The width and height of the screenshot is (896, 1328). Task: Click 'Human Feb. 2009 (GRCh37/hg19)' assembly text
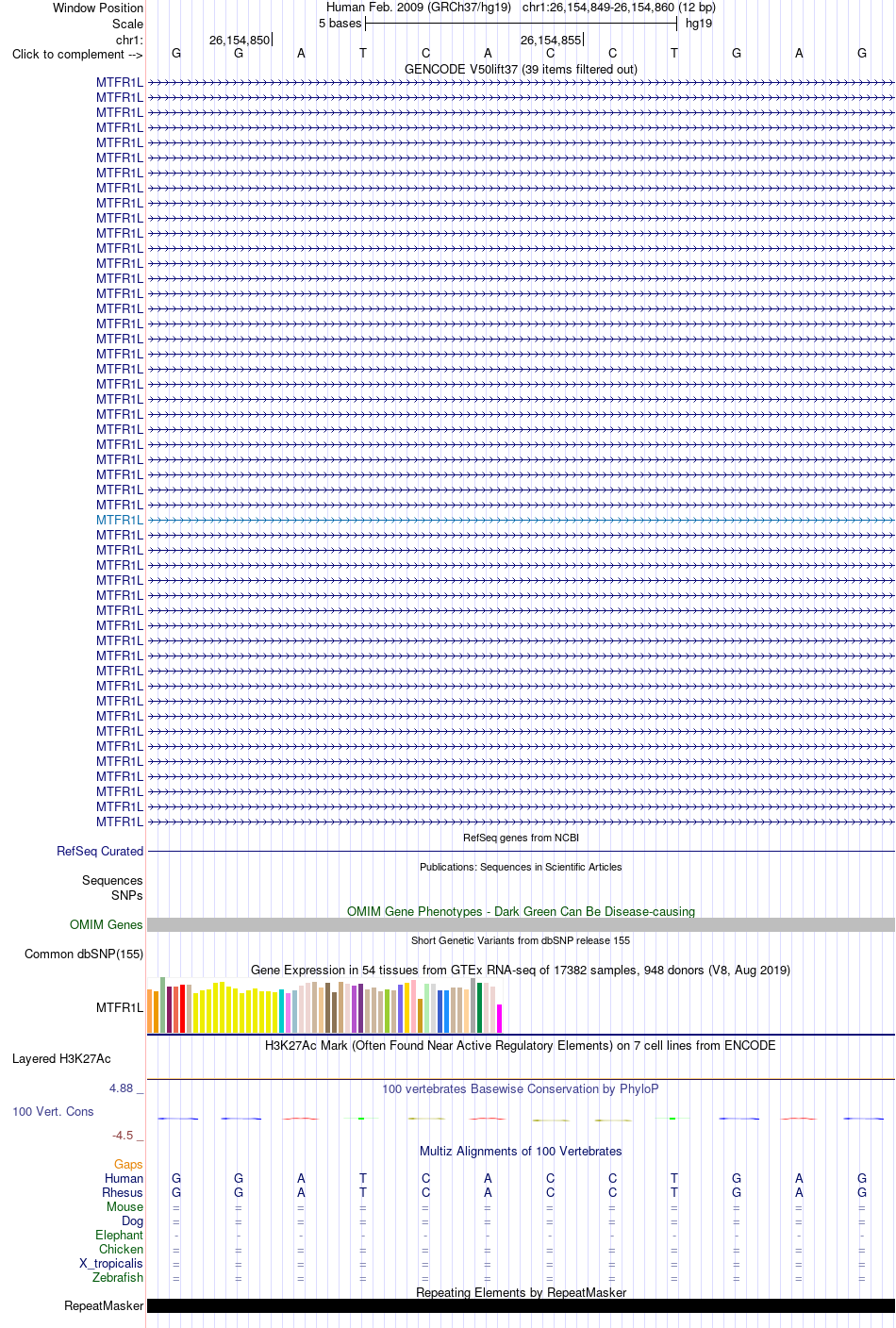tap(419, 8)
